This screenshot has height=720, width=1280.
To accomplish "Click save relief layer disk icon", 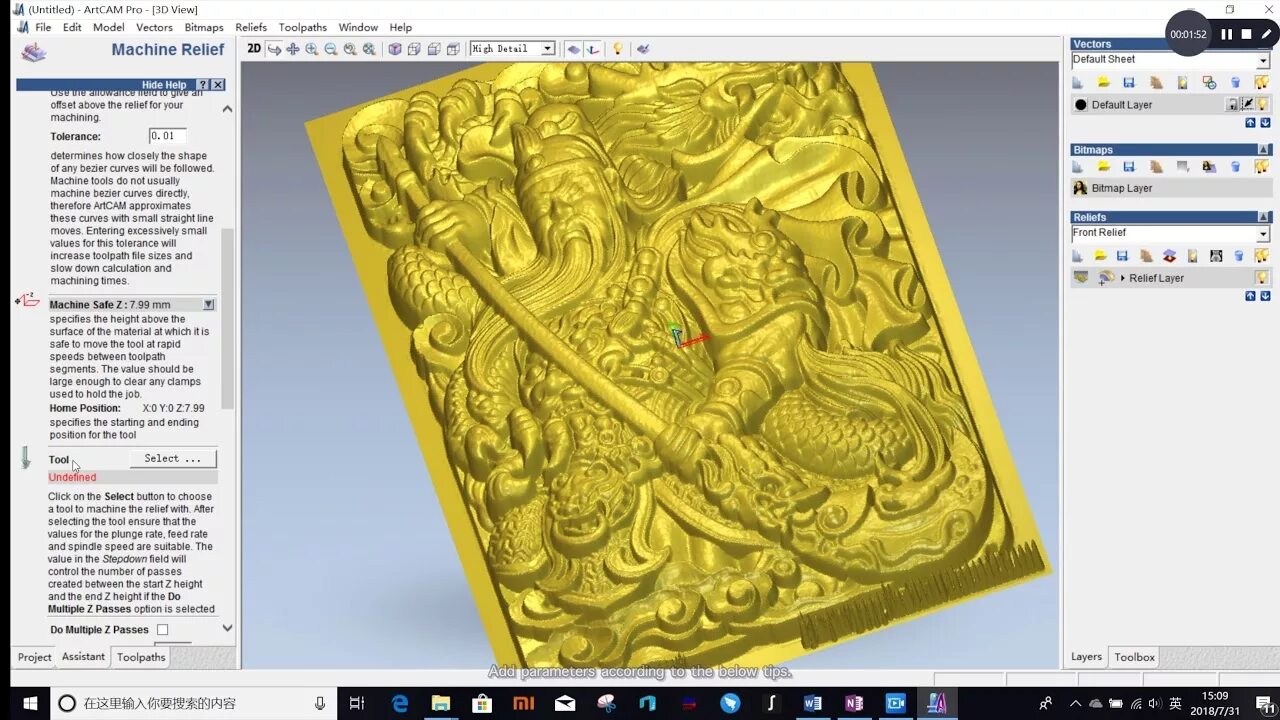I will pyautogui.click(x=1122, y=256).
